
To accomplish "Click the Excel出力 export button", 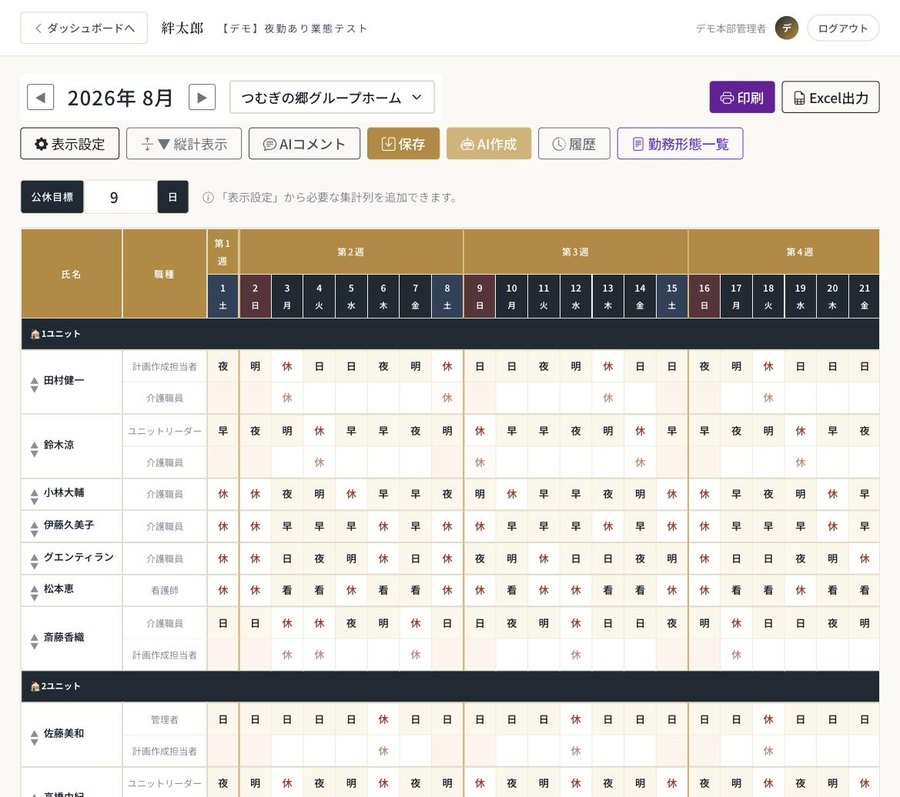I will click(x=830, y=97).
